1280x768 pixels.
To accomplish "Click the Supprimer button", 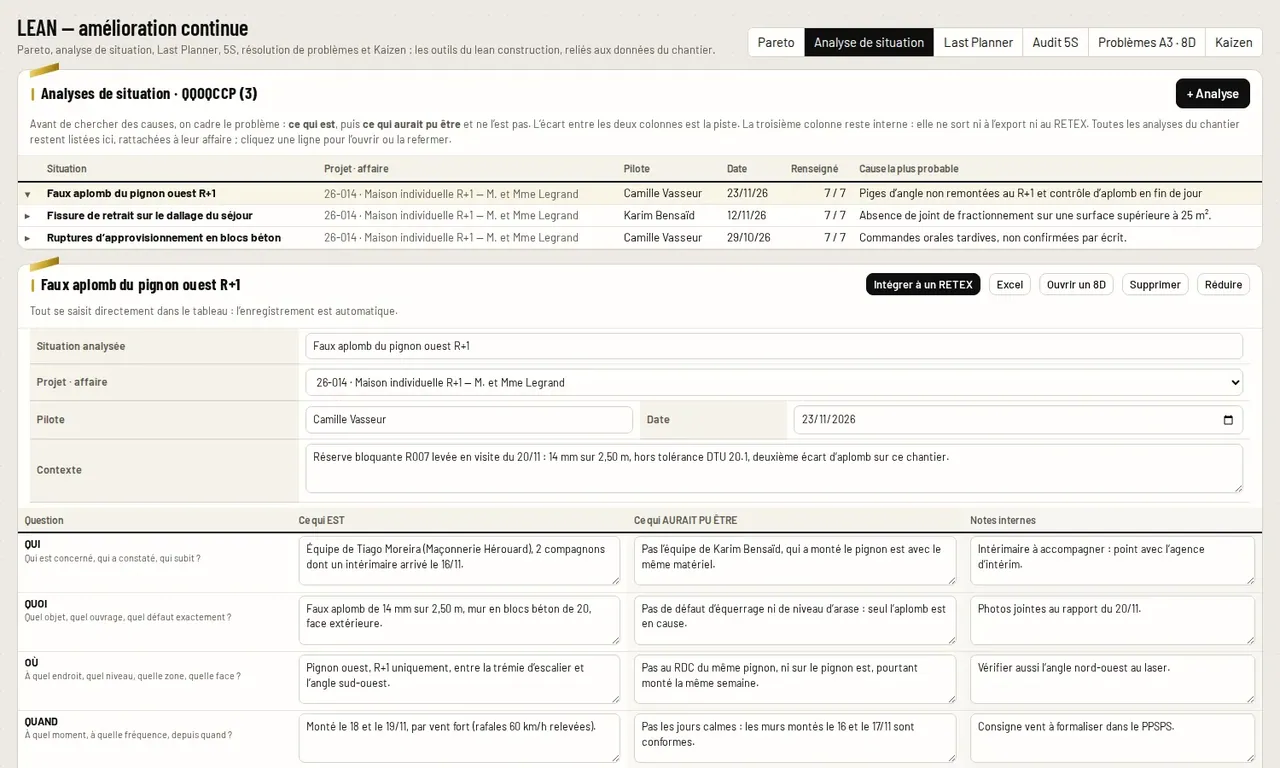I will click(1155, 284).
